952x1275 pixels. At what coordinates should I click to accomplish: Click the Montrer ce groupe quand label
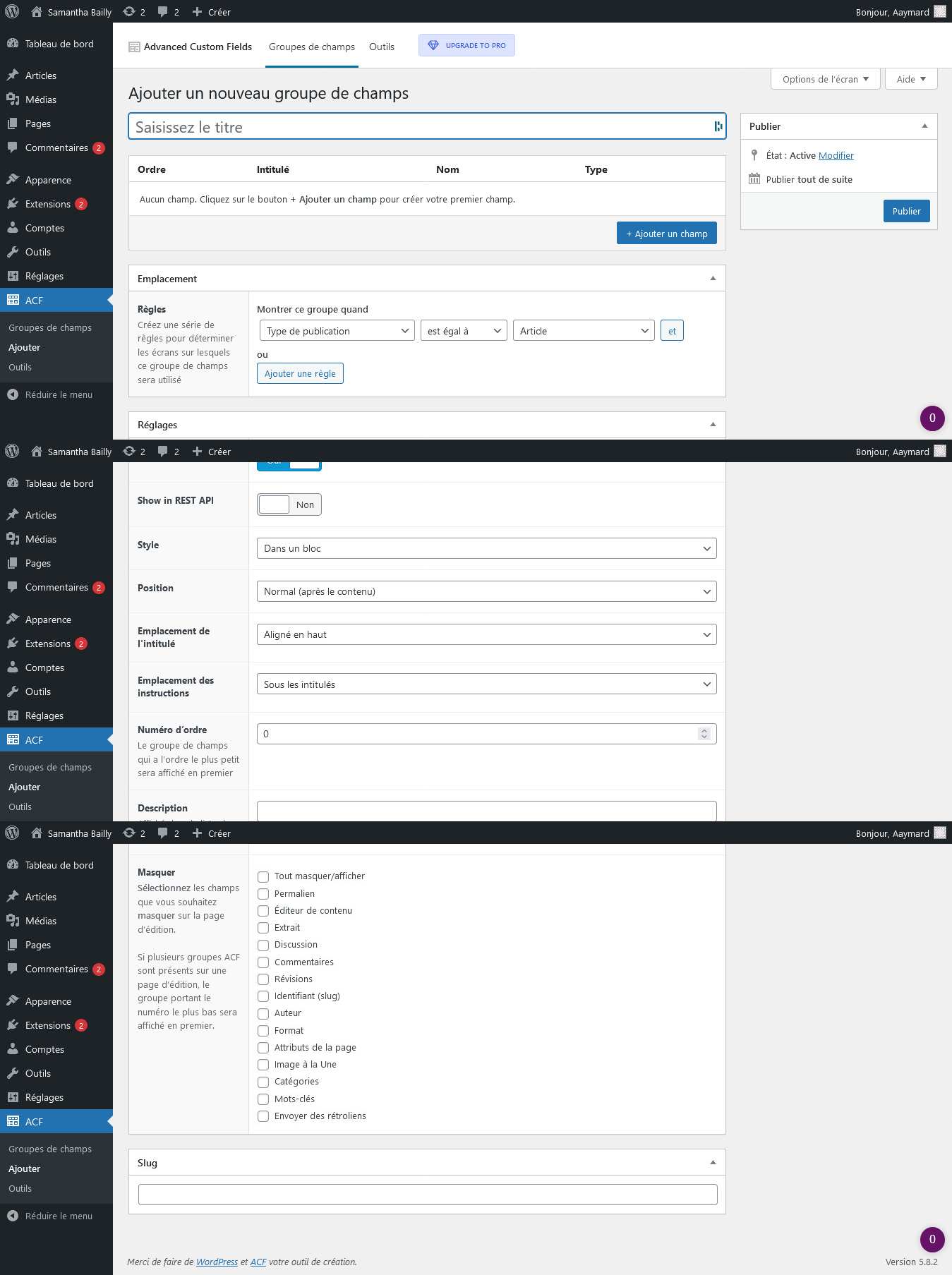[313, 309]
